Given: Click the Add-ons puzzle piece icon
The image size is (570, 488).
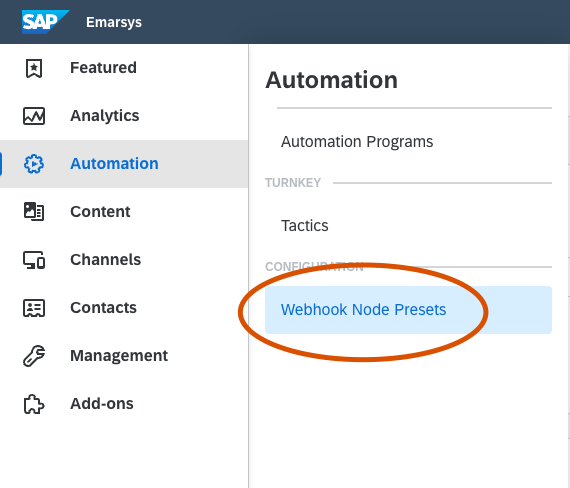Looking at the screenshot, I should click(34, 404).
